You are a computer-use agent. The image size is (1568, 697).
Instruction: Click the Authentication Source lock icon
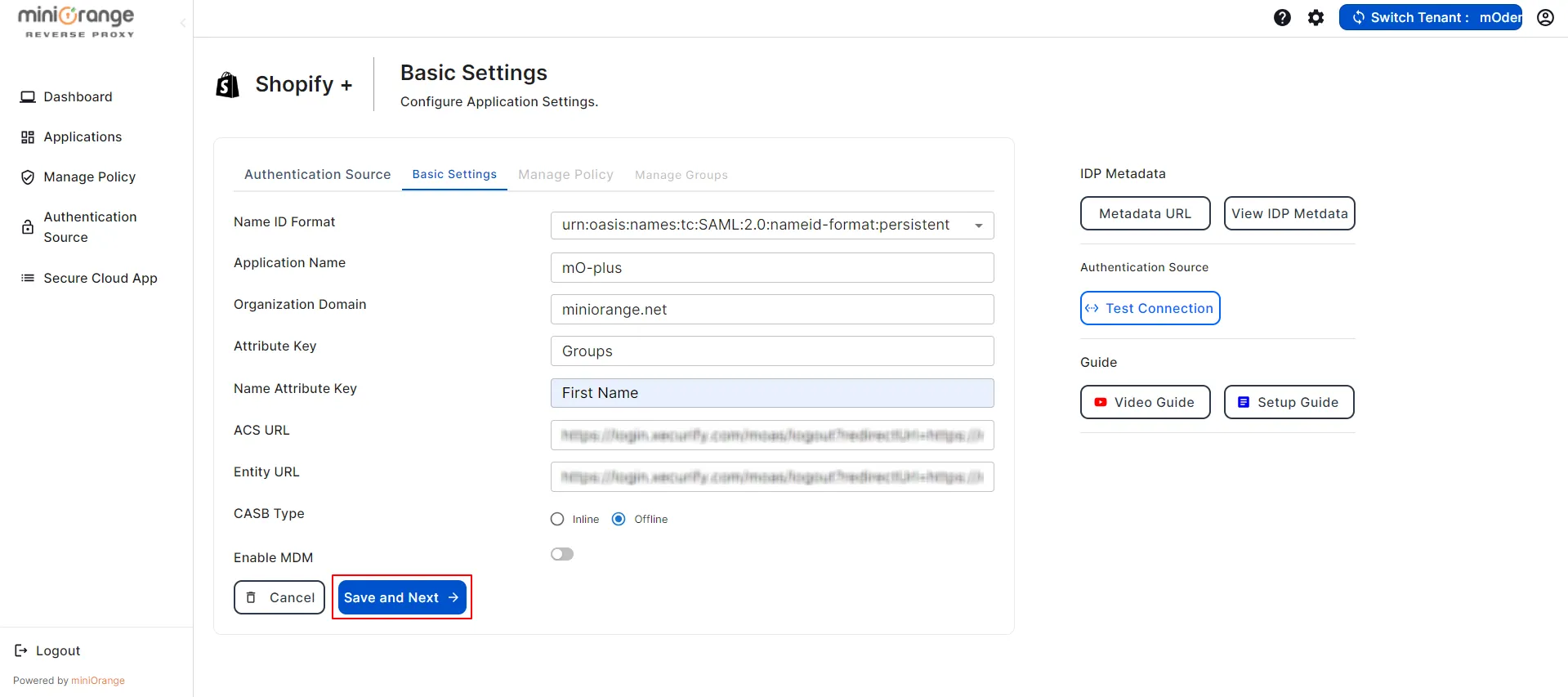[x=28, y=227]
